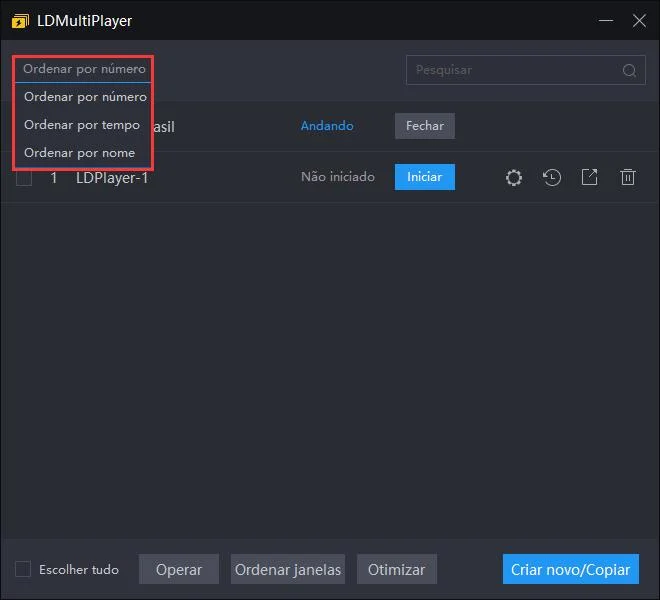660x600 pixels.
Task: Select Ordenar por número option in list
Action: tap(83, 97)
